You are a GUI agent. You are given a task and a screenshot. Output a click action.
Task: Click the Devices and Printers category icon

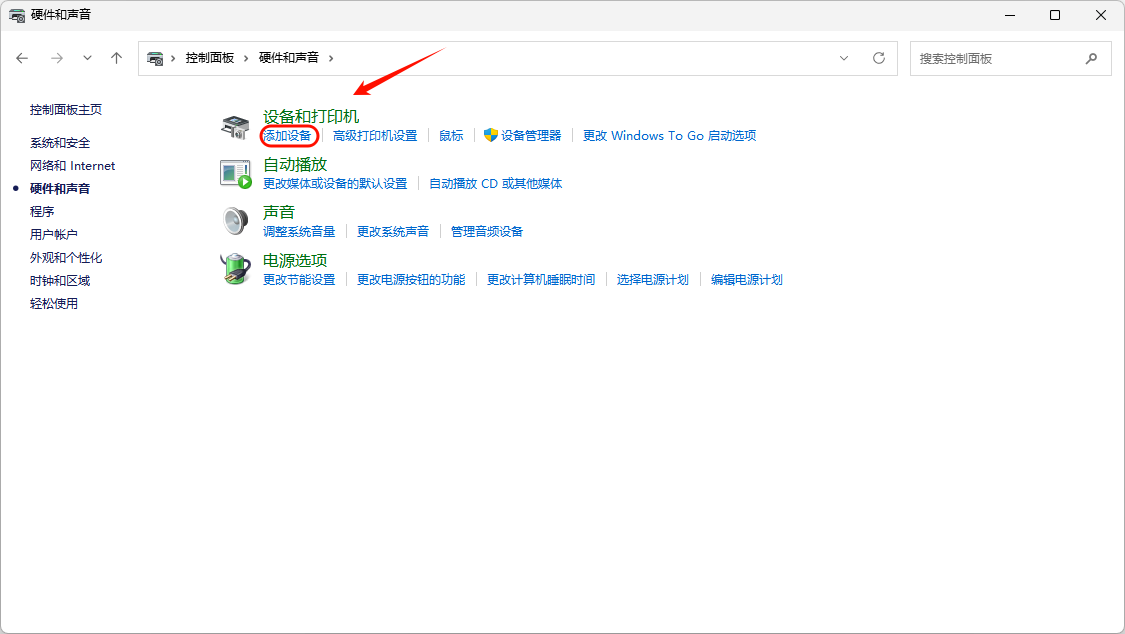point(235,126)
